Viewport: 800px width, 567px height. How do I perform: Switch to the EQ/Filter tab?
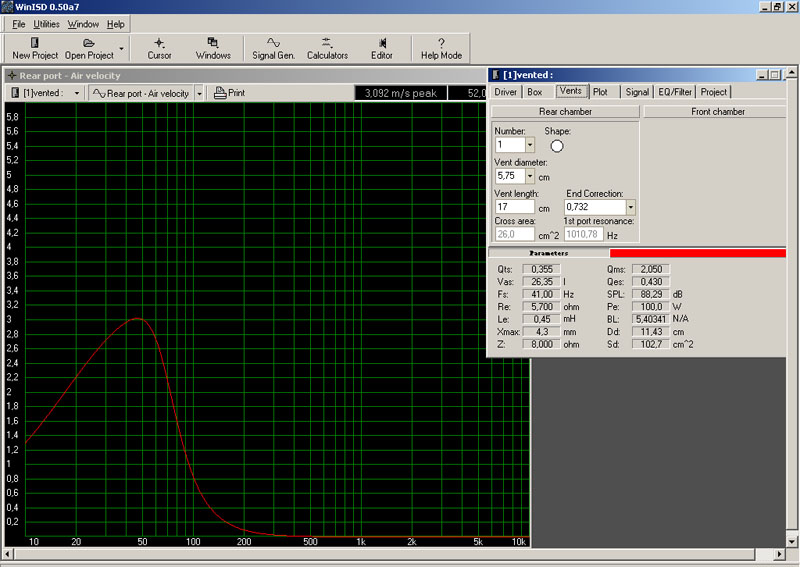tap(675, 92)
